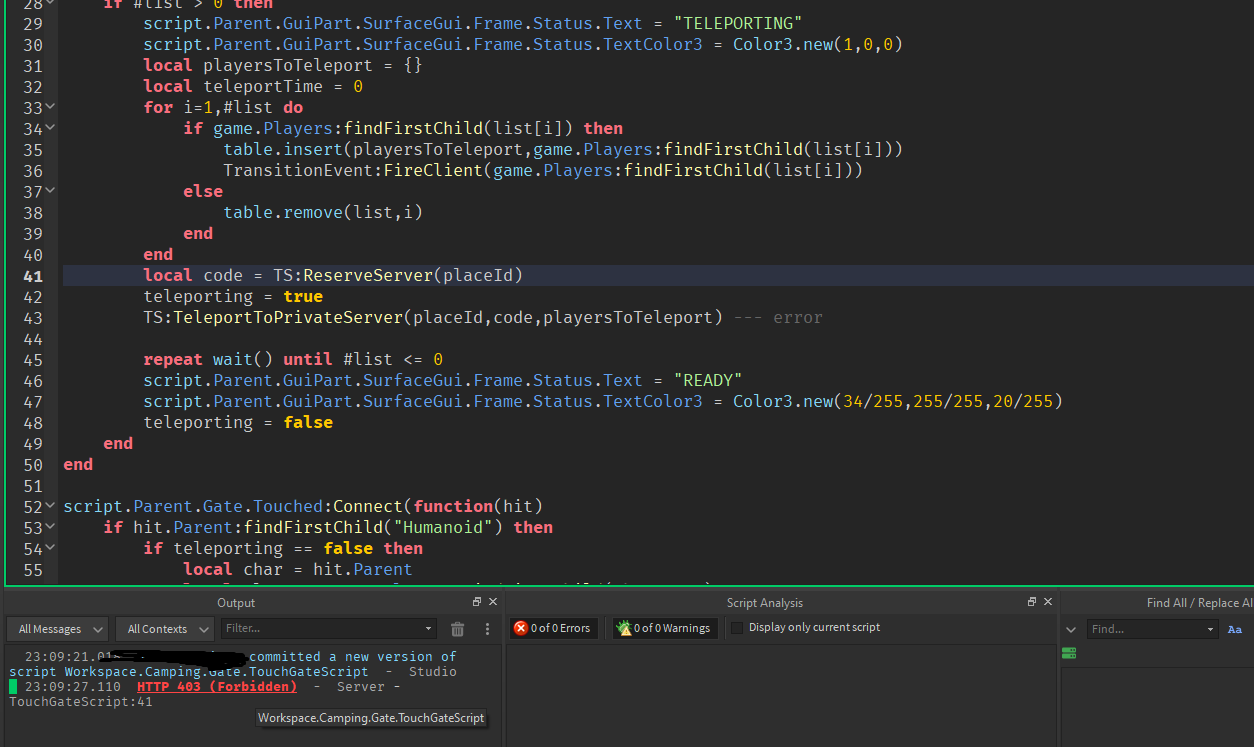Clear the Output log with the trash icon
1254x747 pixels.
(457, 628)
